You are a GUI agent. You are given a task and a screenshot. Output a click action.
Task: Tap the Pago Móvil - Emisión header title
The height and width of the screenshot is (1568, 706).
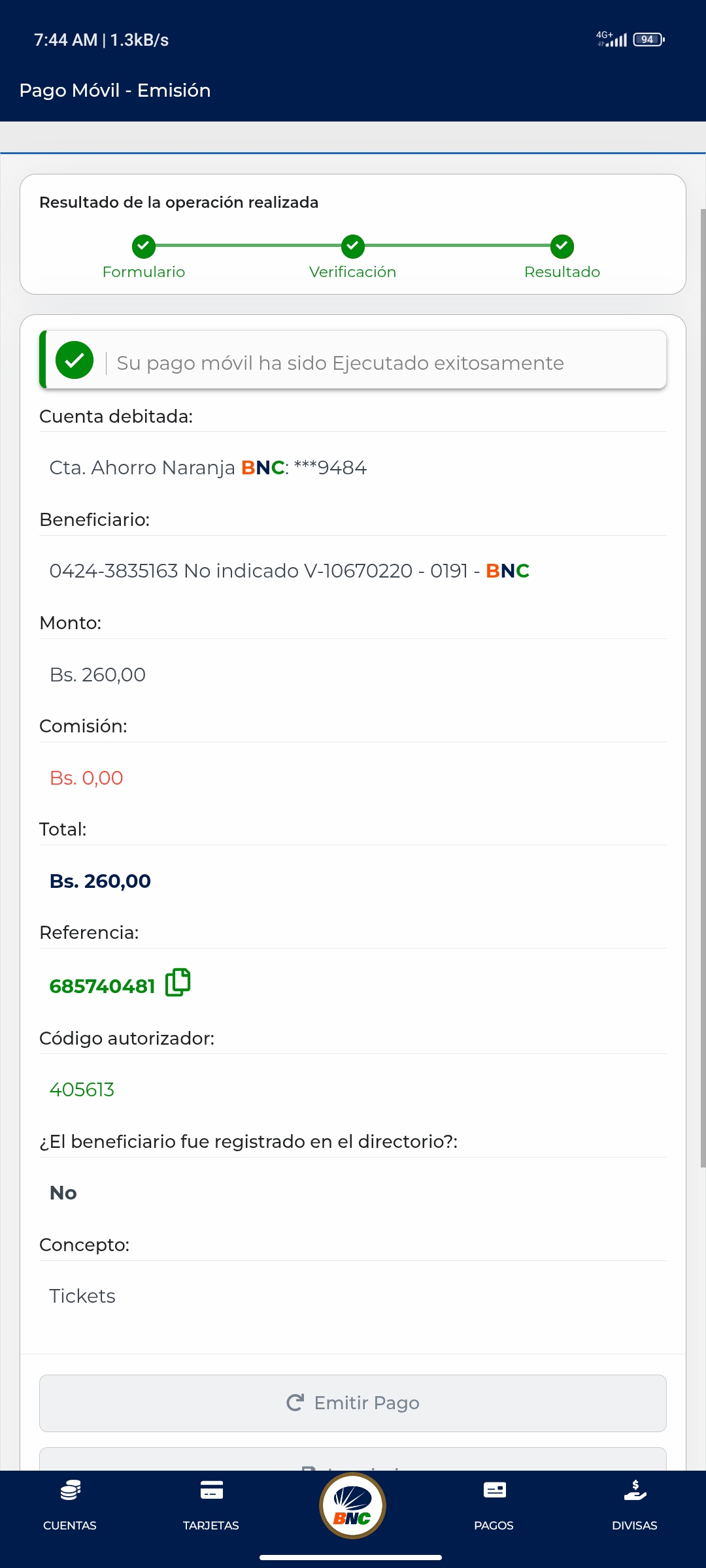[x=115, y=90]
